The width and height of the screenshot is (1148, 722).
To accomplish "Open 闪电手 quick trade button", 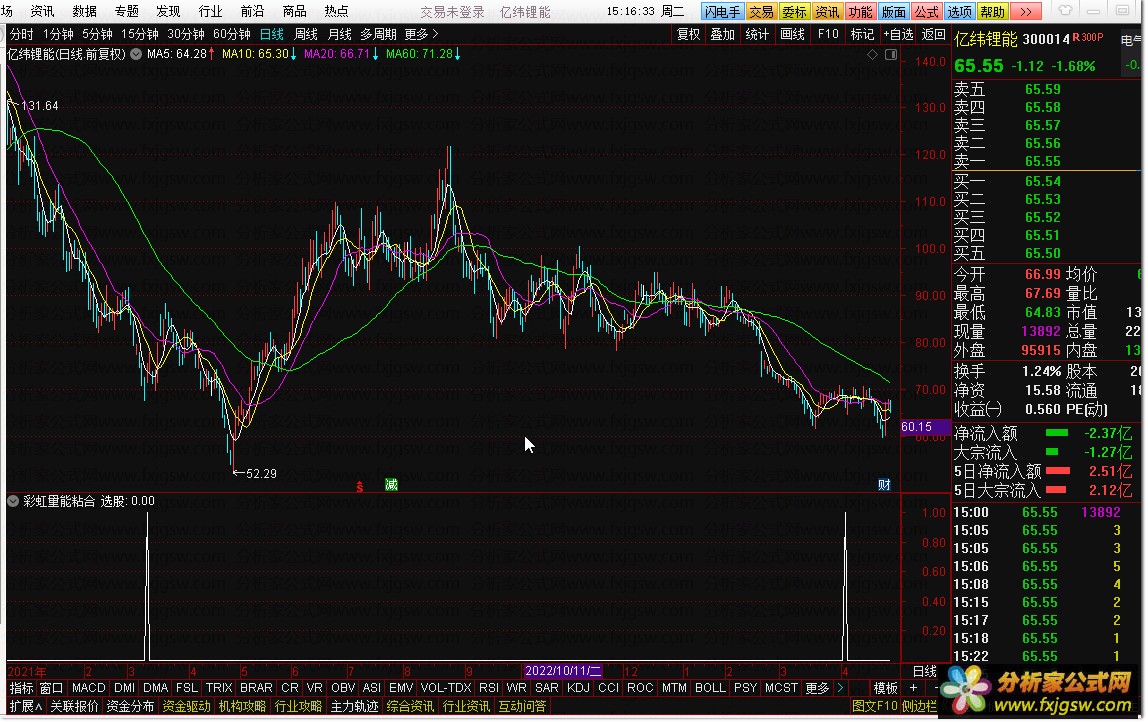I will [723, 12].
